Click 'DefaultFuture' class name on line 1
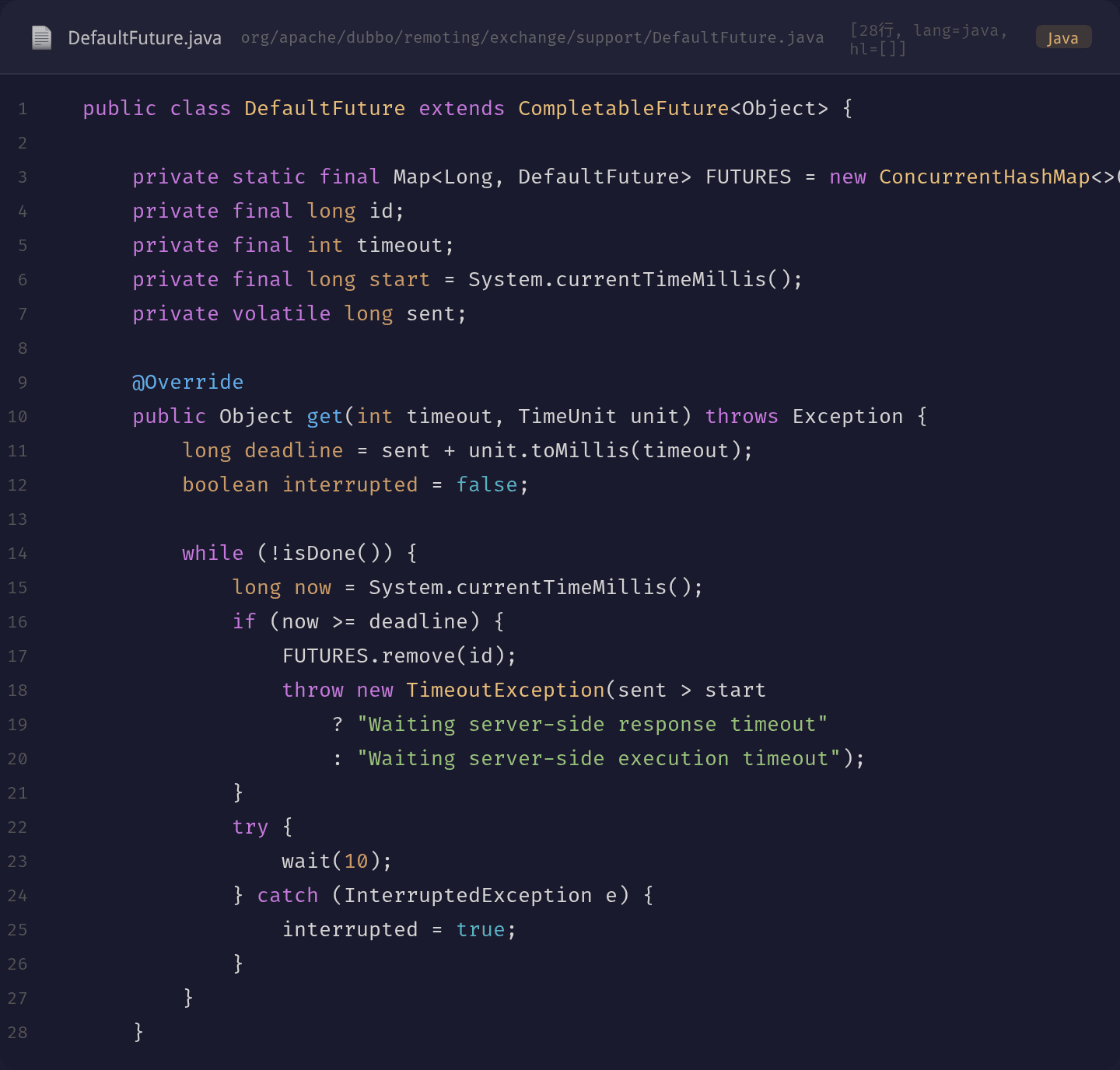Screen dimensions: 1120x1070 coord(324,108)
